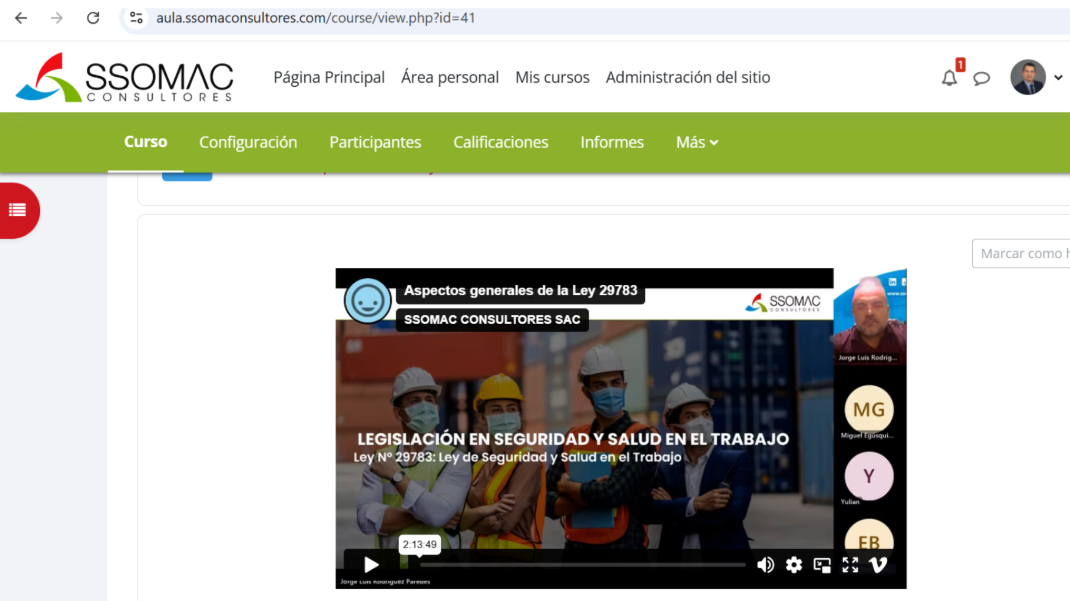Open the user profile menu
Image resolution: width=1070 pixels, height=601 pixels.
(x=1036, y=77)
